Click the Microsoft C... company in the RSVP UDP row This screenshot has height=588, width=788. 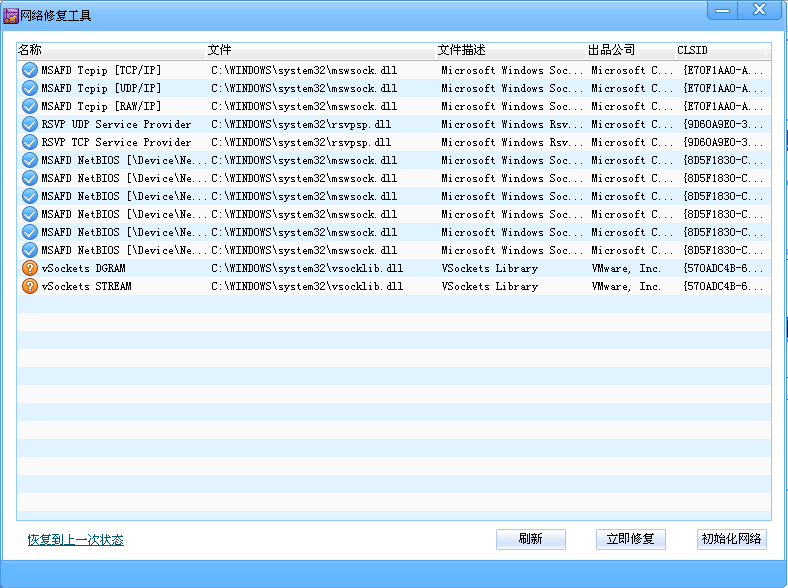click(x=632, y=124)
